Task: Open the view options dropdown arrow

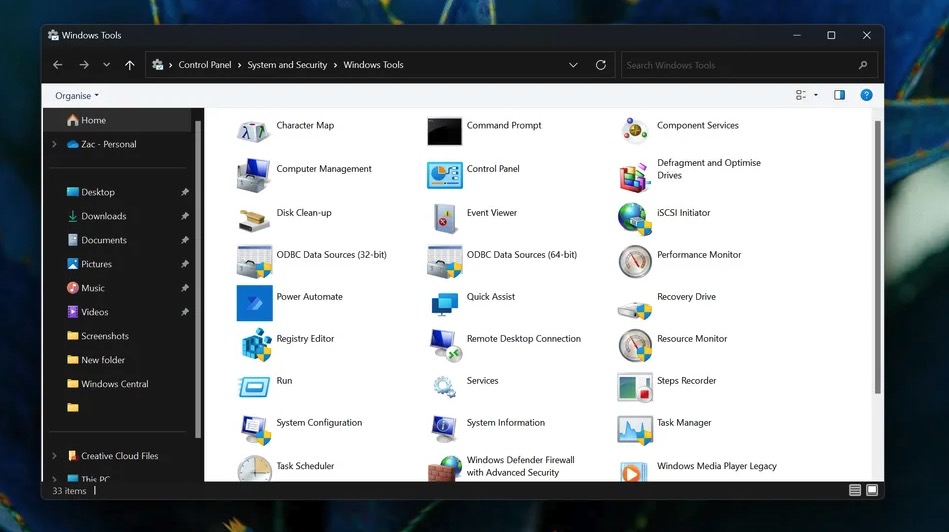Action: tap(816, 95)
